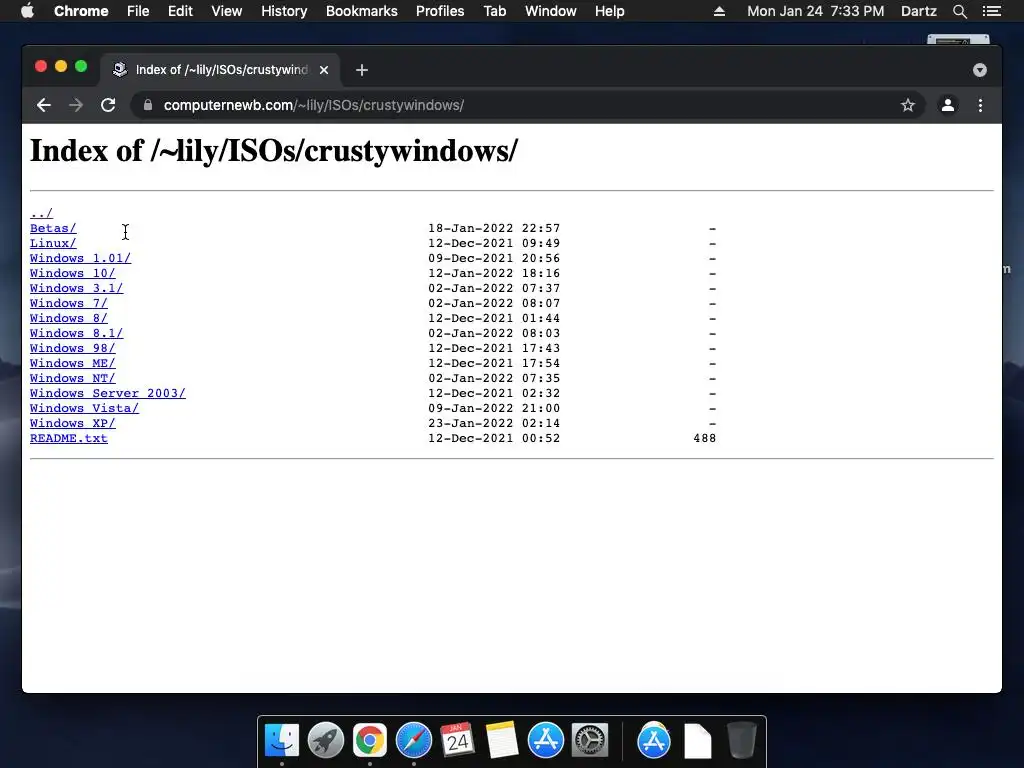Open the Windows 3.1/ folder link
This screenshot has height=768, width=1024.
76,288
